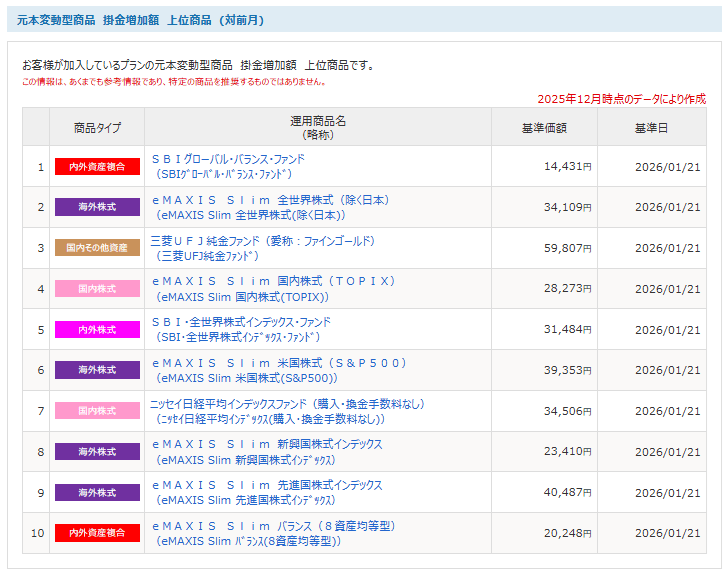Open eMAXIS Slim 全世界株式(除く日本) fund link
This screenshot has width=727, height=573.
270,200
